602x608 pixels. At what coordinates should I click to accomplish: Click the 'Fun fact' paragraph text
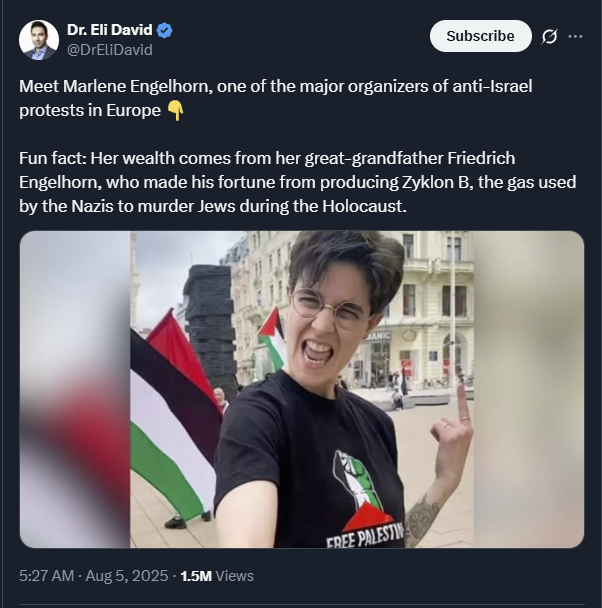[x=298, y=182]
